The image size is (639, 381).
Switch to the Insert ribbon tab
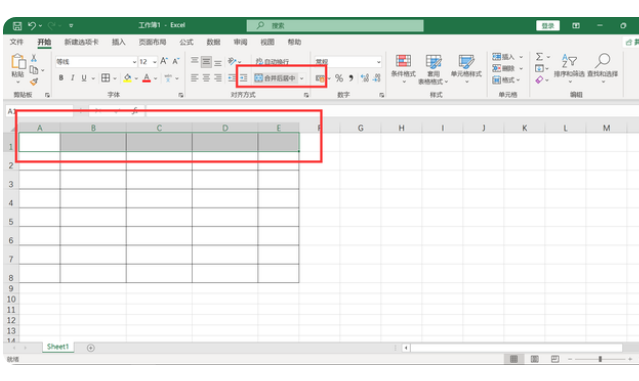coord(119,42)
